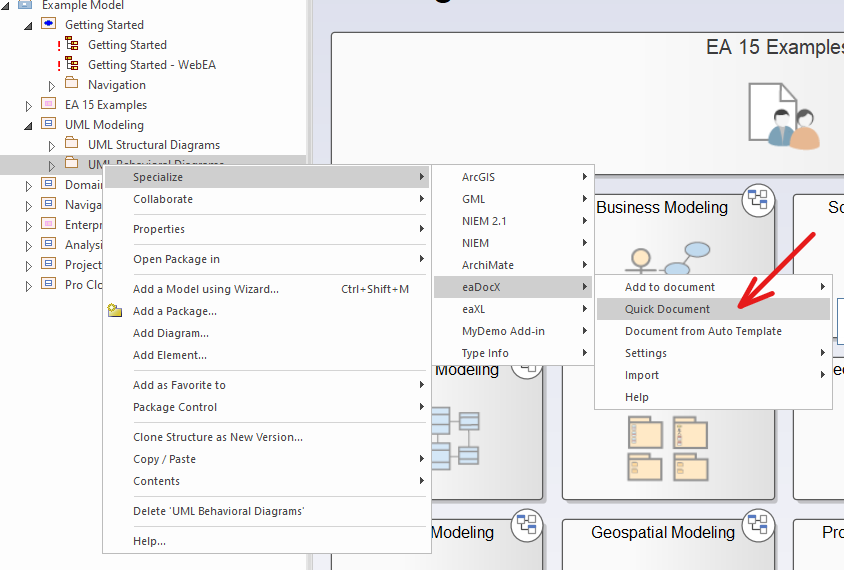This screenshot has width=844, height=570.
Task: Click the UML Modeling package icon
Action: pos(48,123)
